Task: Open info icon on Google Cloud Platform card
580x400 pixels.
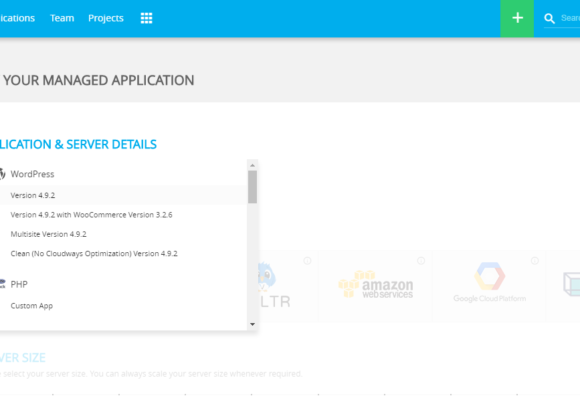Action: [535, 260]
